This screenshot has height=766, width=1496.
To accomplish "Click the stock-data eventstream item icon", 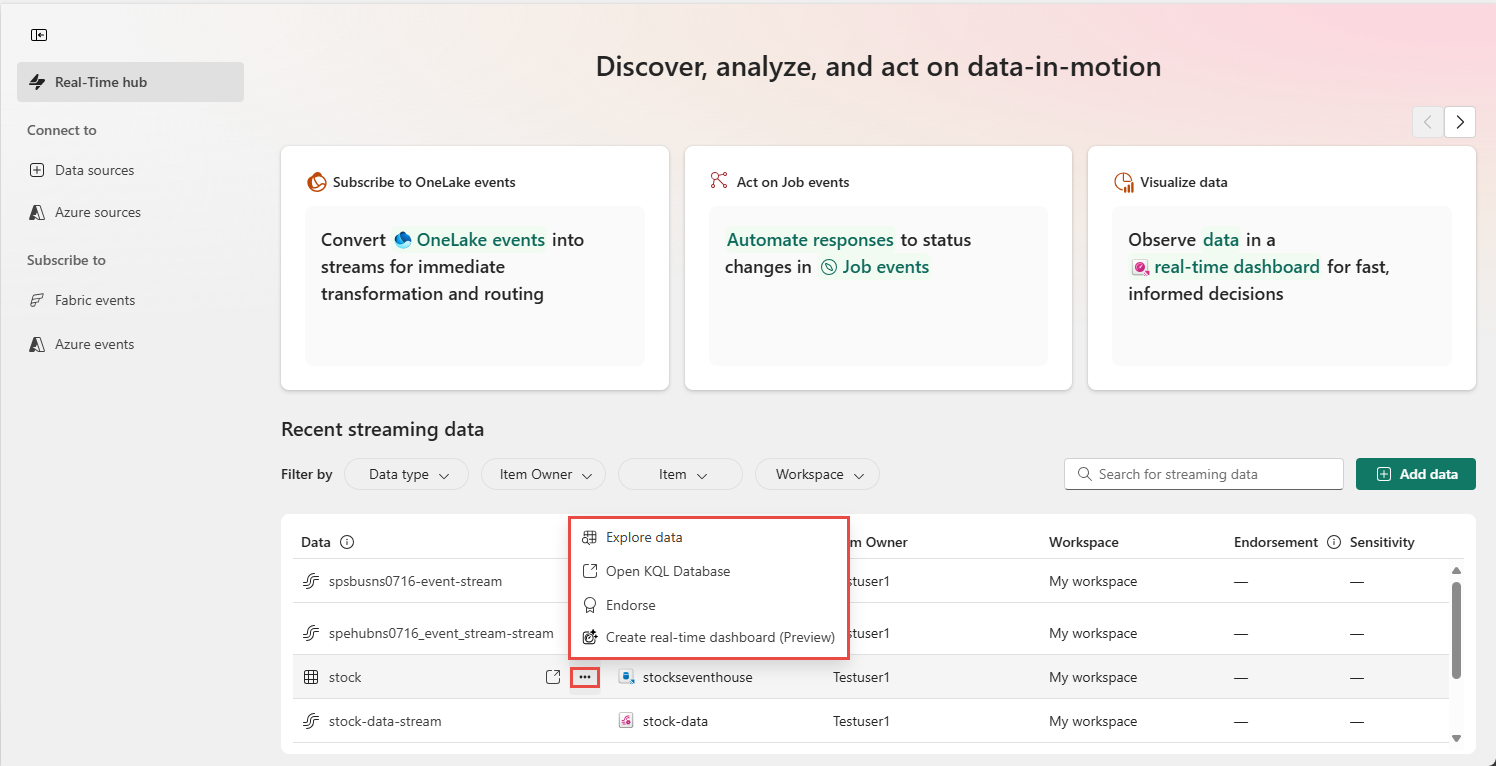I will click(626, 721).
